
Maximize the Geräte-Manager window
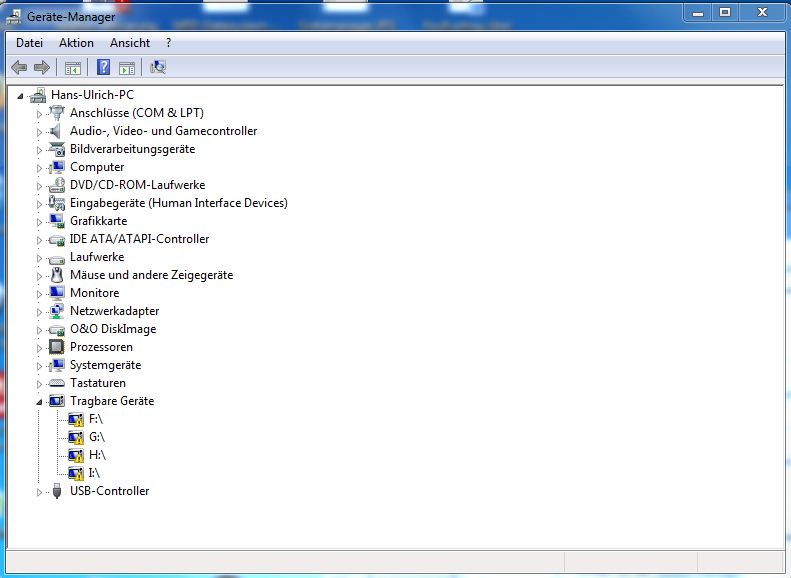(x=725, y=13)
